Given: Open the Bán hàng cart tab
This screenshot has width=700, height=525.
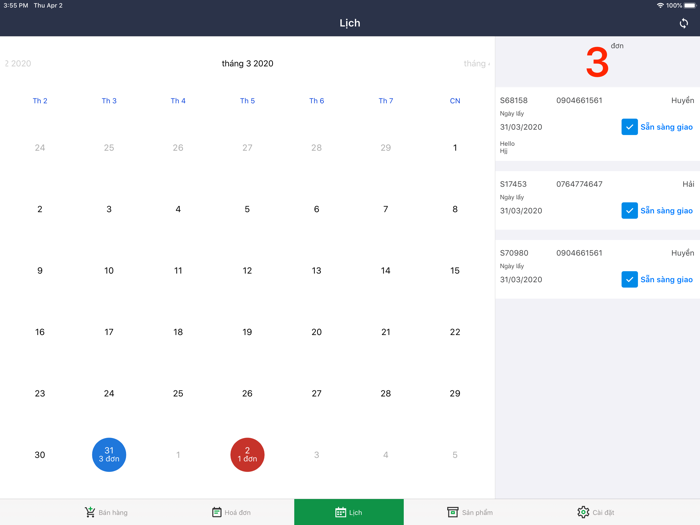Looking at the screenshot, I should pos(106,512).
